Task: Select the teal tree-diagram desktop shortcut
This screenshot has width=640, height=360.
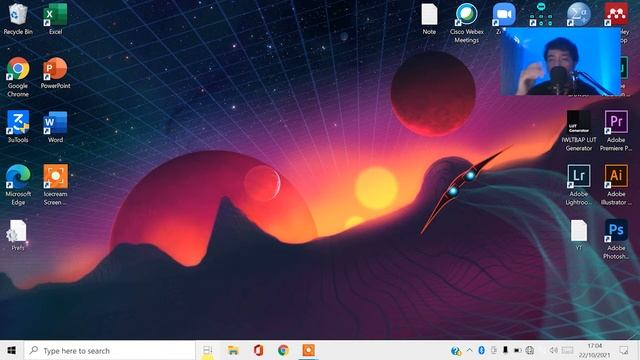Action: click(541, 15)
